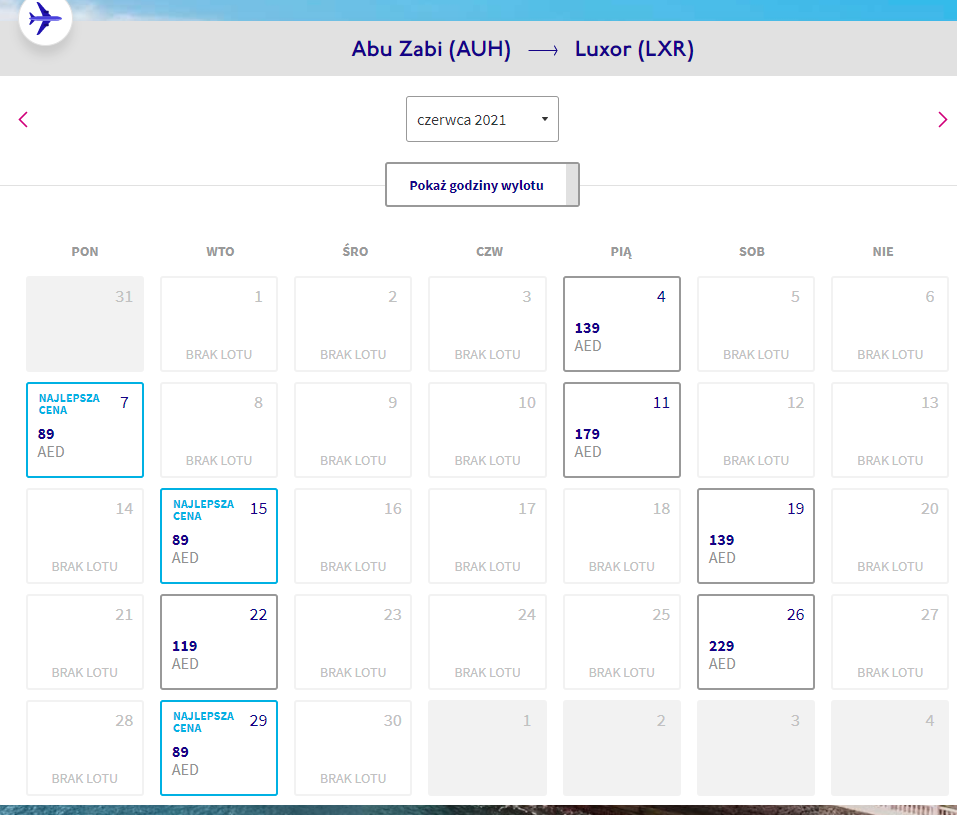Click Abu Zabi (AUH) origin label
The image size is (957, 815).
click(x=431, y=49)
